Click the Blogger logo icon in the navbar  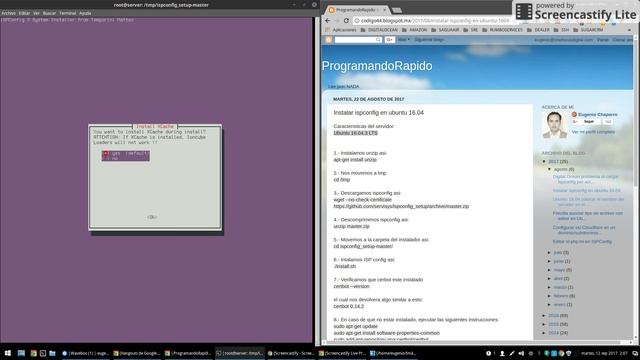[329, 40]
